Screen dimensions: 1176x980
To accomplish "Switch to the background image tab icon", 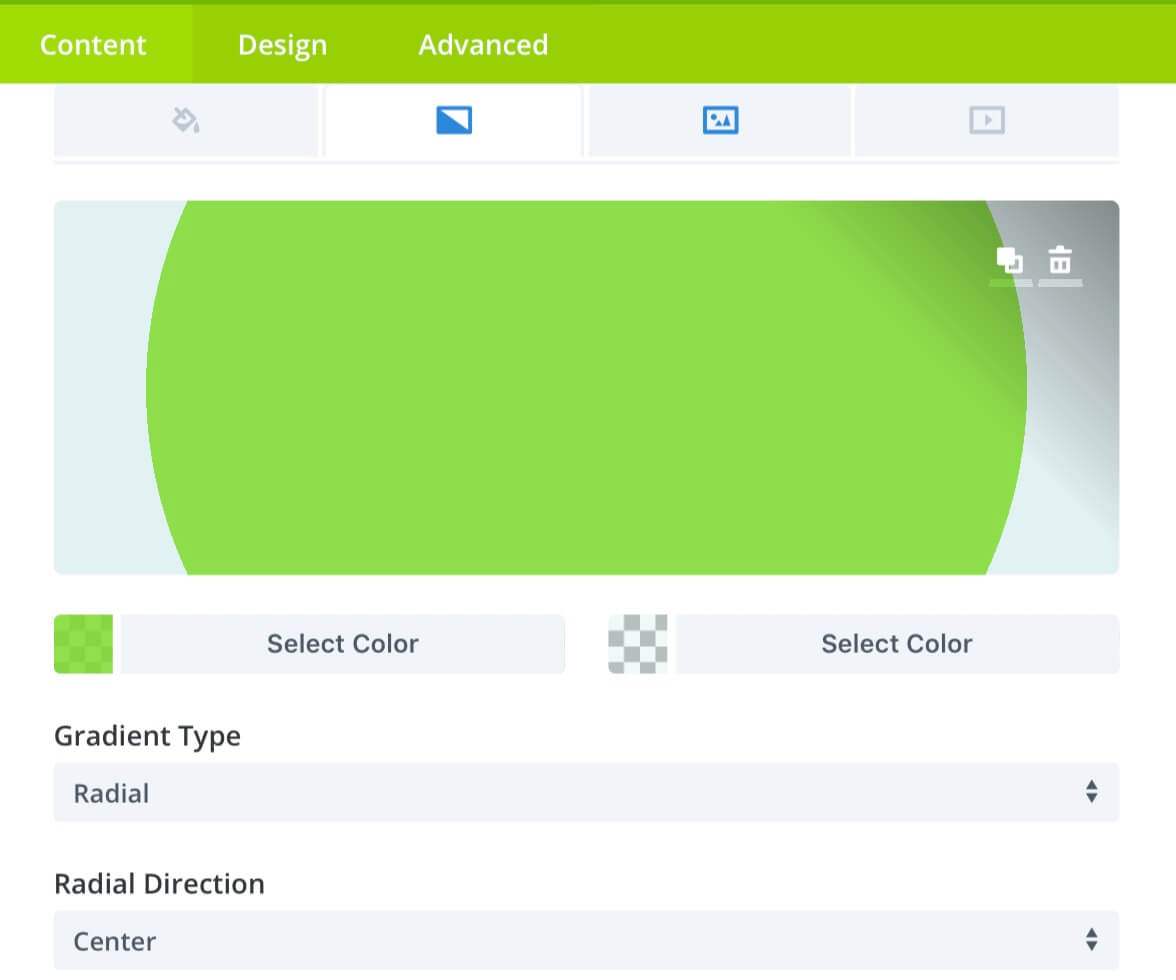I will point(720,120).
